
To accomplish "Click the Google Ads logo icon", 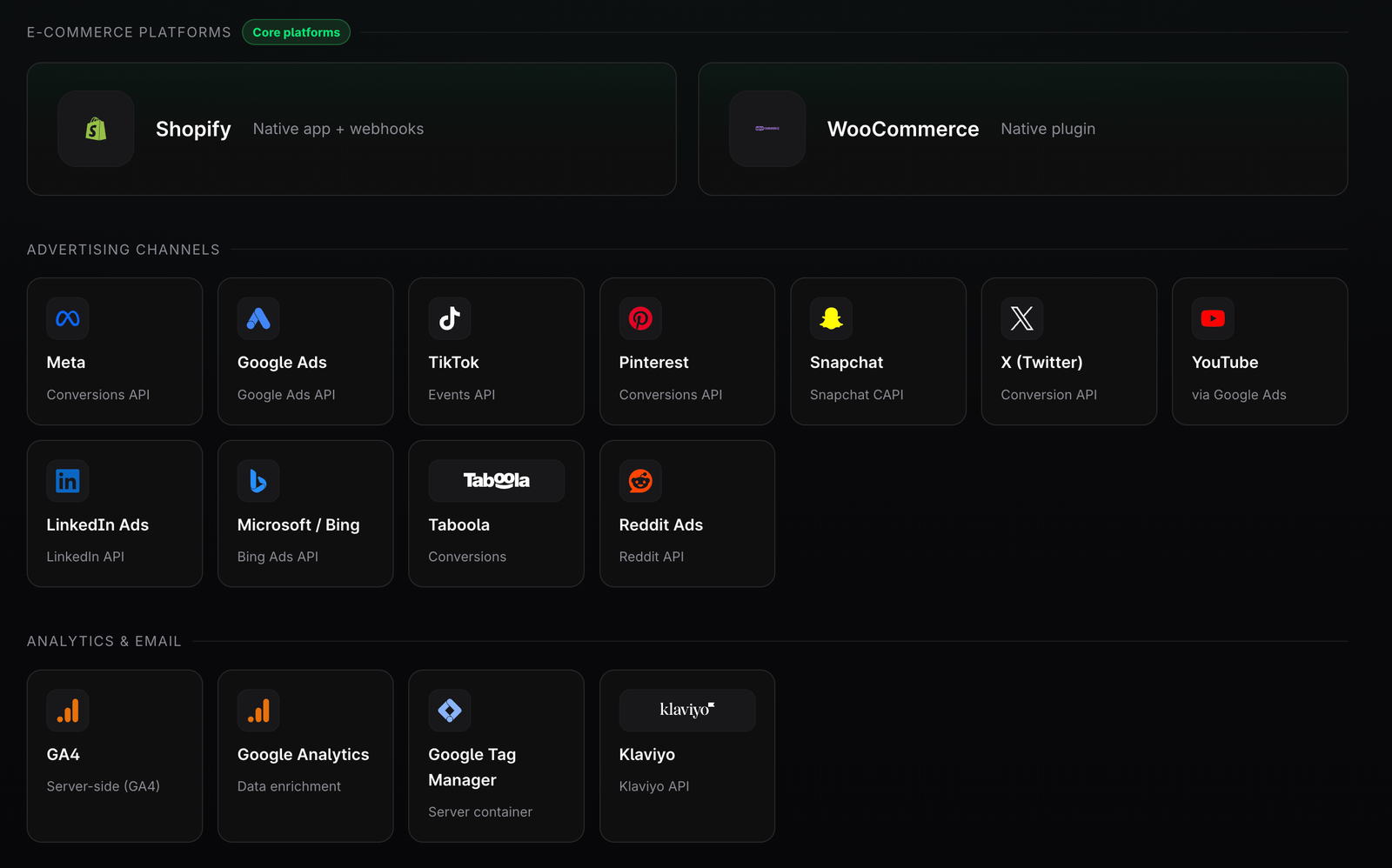I will pyautogui.click(x=258, y=318).
